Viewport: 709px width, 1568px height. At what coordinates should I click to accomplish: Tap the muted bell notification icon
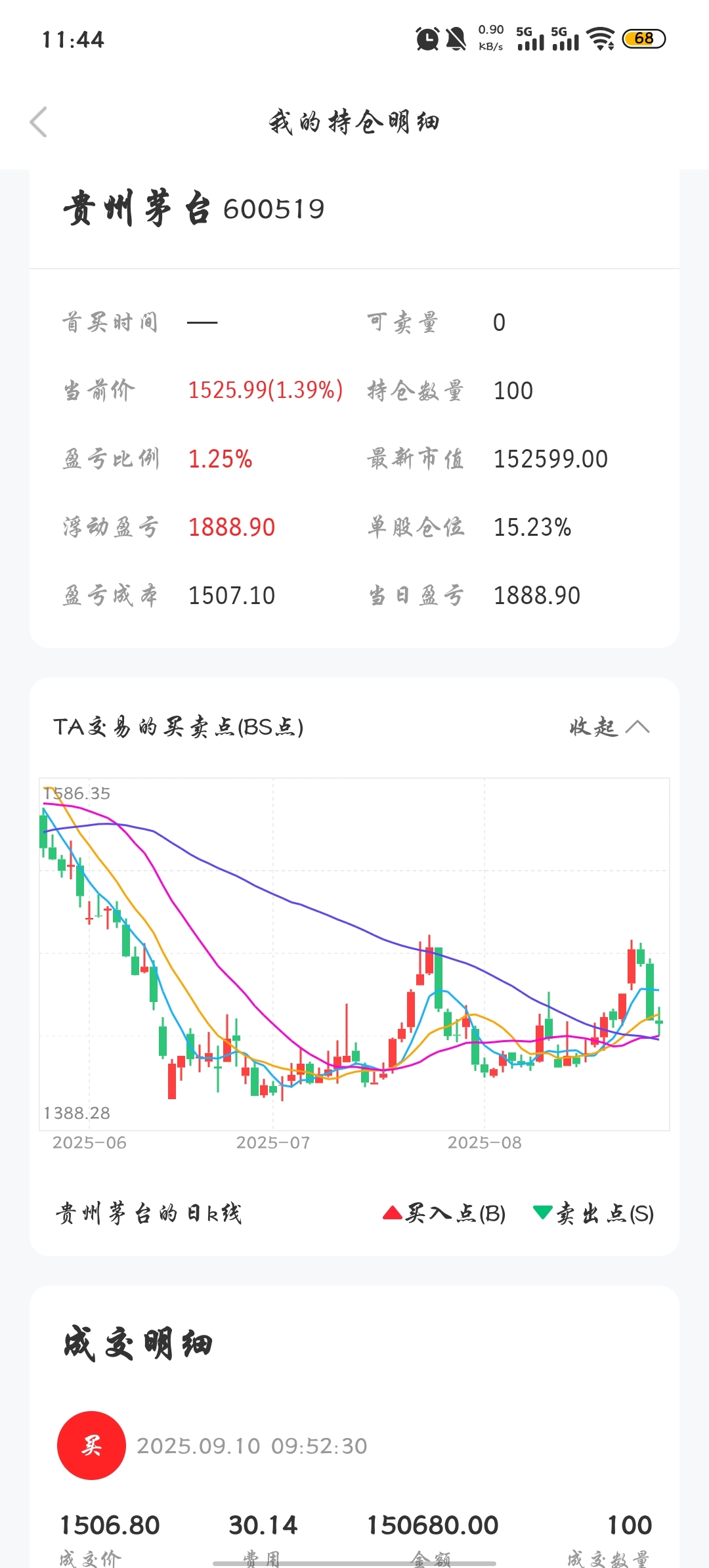coord(456,39)
